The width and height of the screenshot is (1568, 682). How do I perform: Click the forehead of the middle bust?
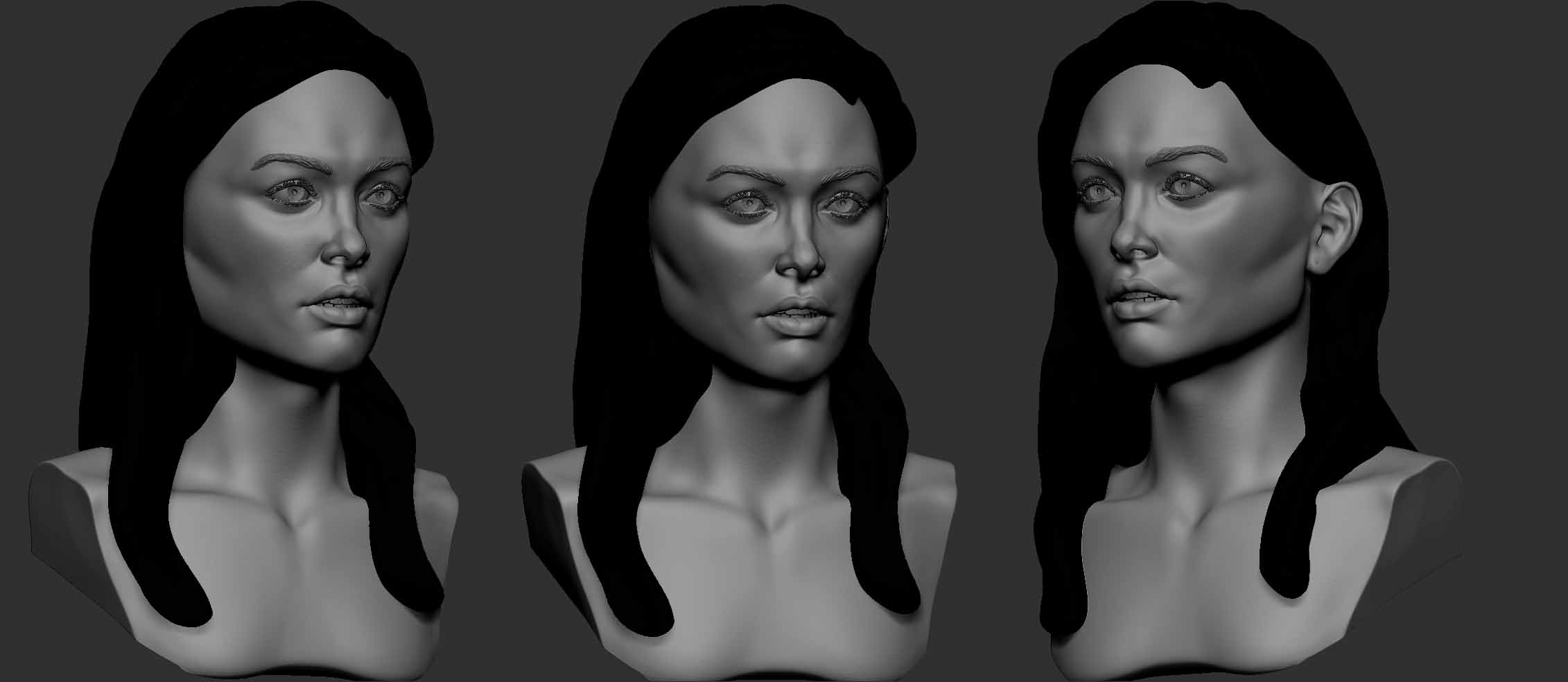click(792, 123)
